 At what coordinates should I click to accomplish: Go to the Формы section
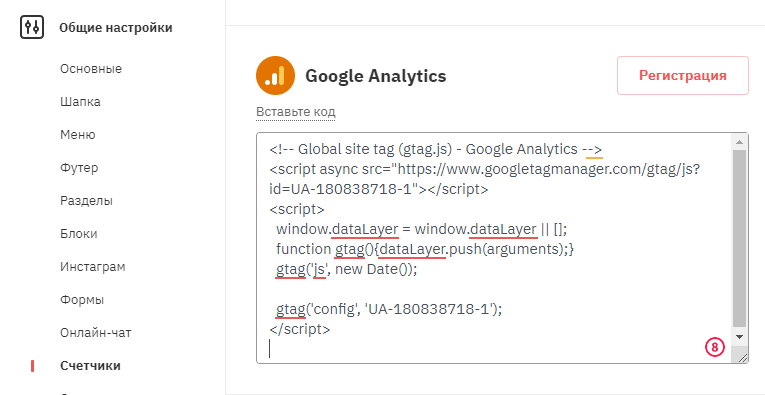tap(82, 299)
